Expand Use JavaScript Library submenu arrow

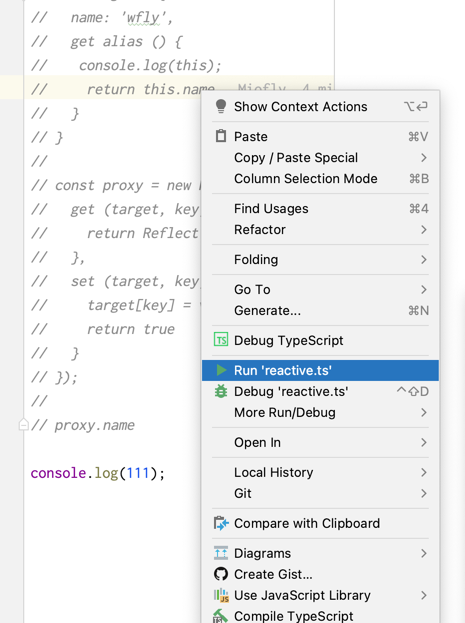(424, 595)
